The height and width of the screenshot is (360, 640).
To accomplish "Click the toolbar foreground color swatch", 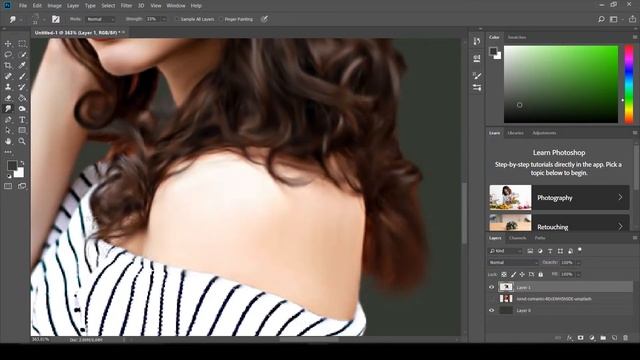I will point(12,165).
